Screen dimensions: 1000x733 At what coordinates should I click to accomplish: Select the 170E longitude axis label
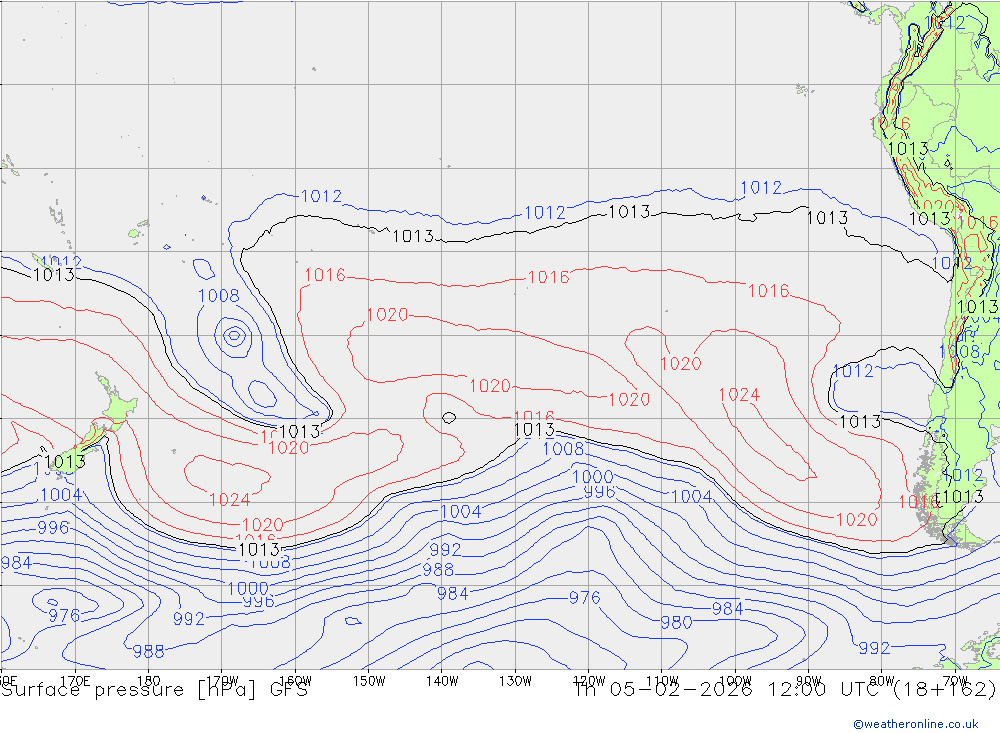pos(75,681)
